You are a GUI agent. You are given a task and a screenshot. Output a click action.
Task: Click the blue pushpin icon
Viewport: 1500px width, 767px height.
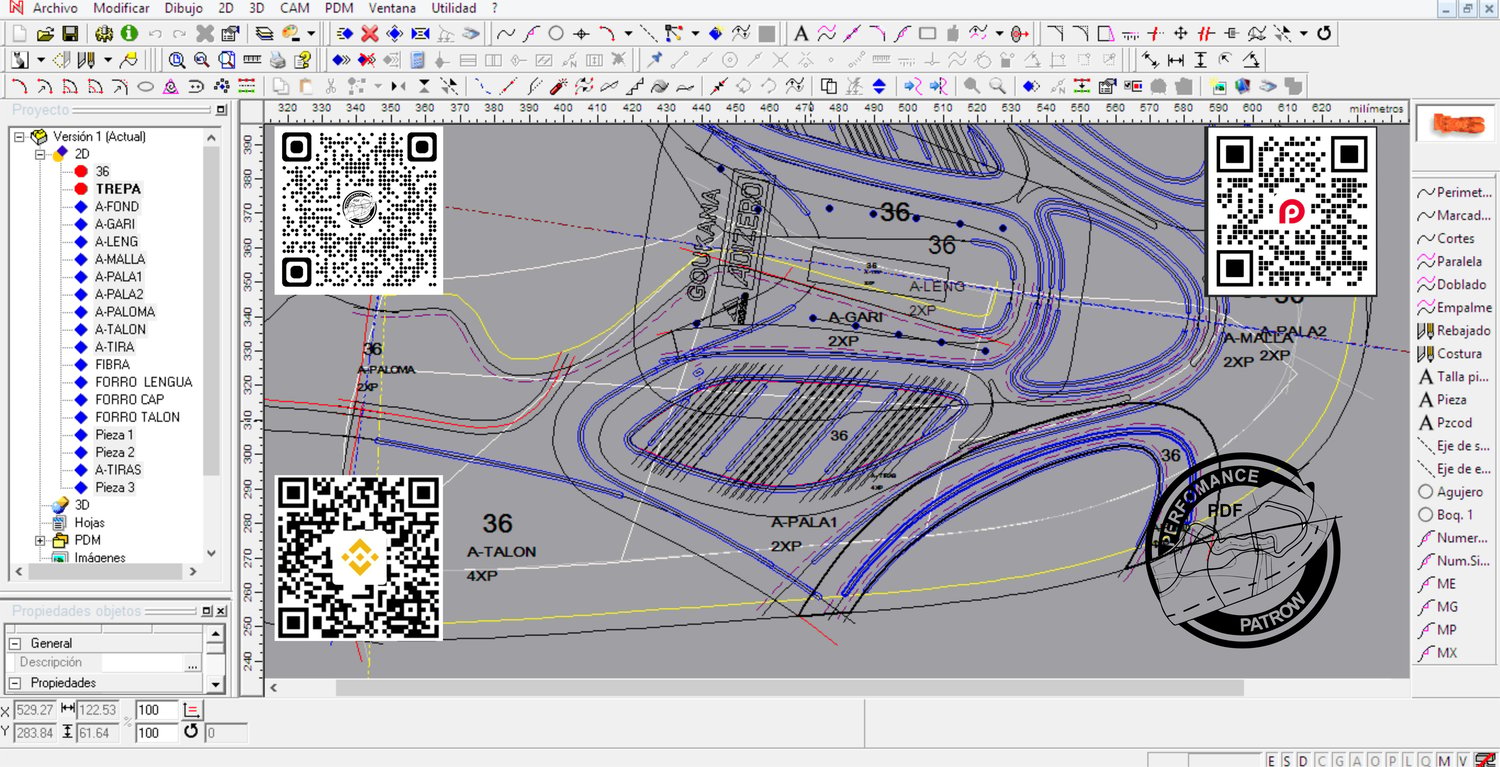(655, 60)
